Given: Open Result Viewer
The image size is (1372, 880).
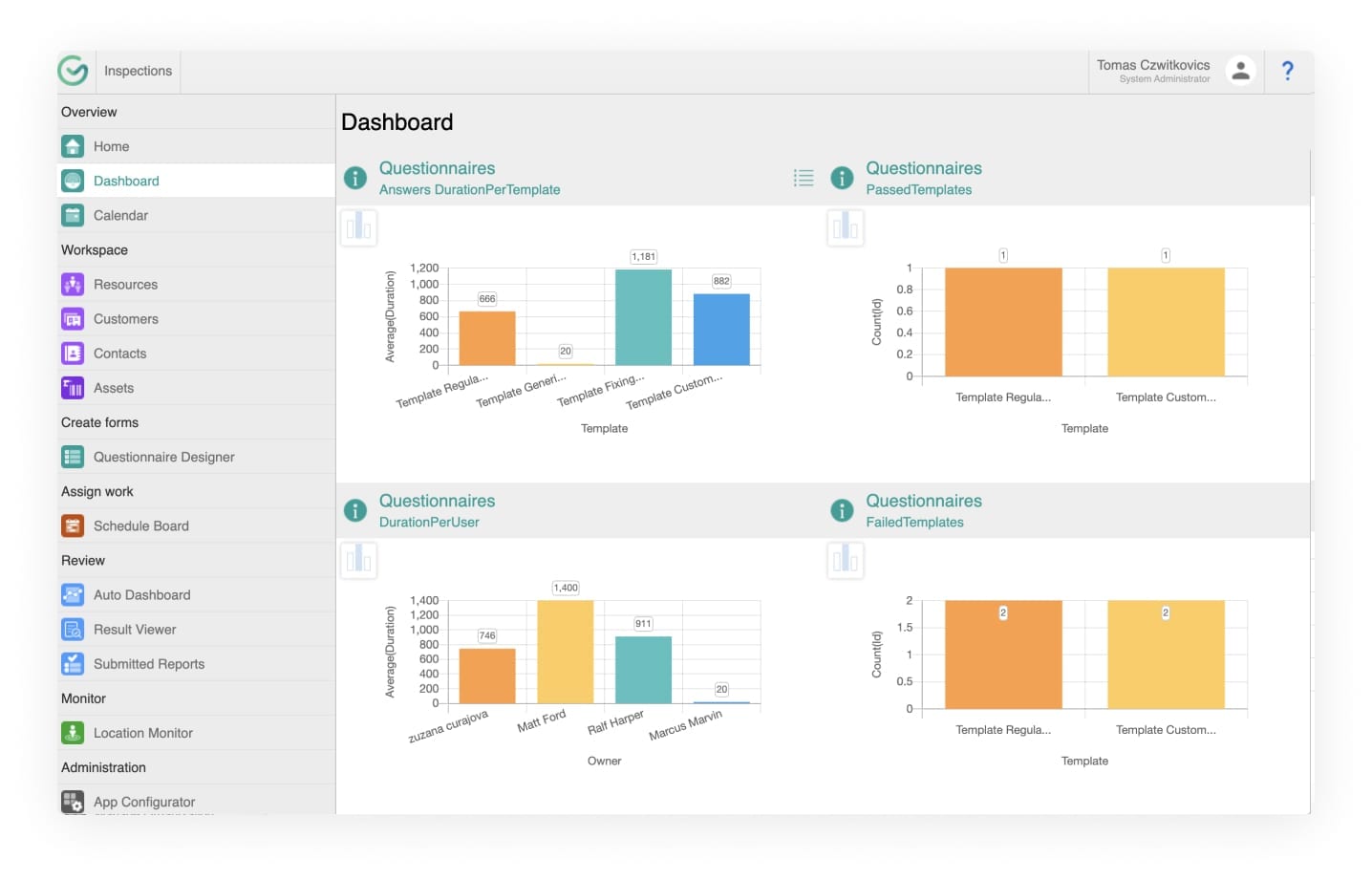Looking at the screenshot, I should (x=196, y=629).
